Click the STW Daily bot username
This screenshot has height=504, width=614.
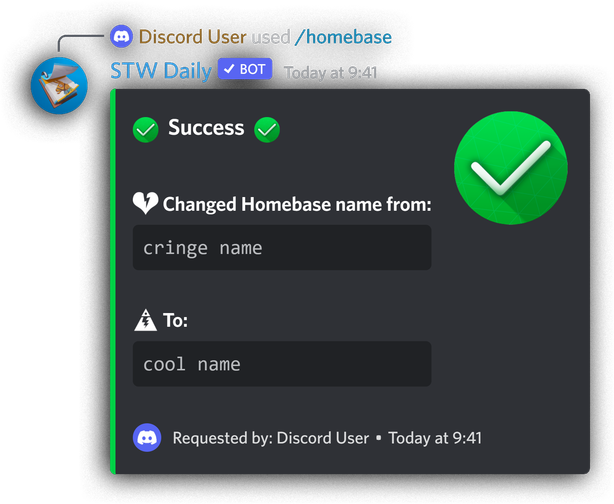(x=161, y=71)
